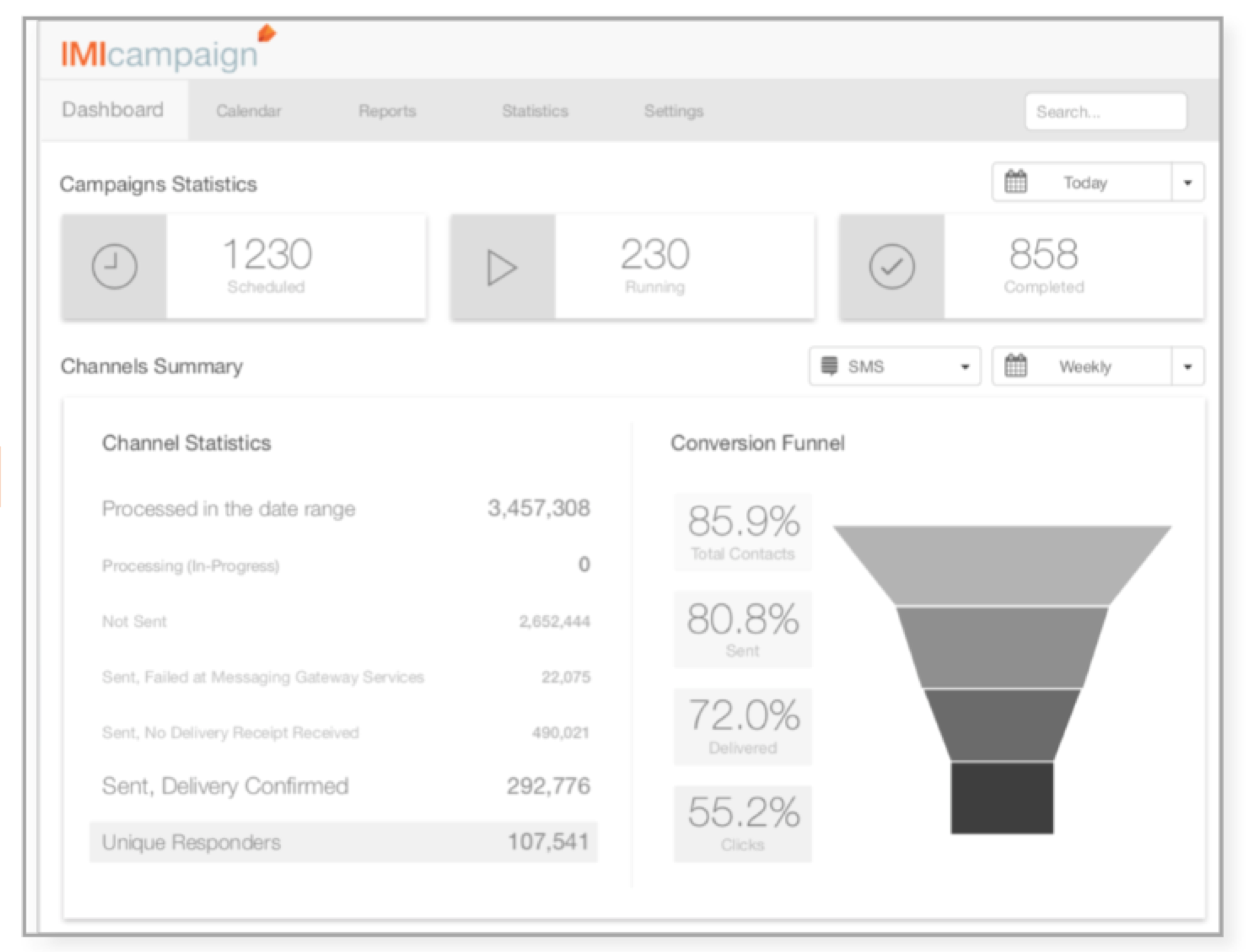Select the 1230 Scheduled campaigns card
Image resolution: width=1246 pixels, height=952 pixels.
click(x=244, y=266)
